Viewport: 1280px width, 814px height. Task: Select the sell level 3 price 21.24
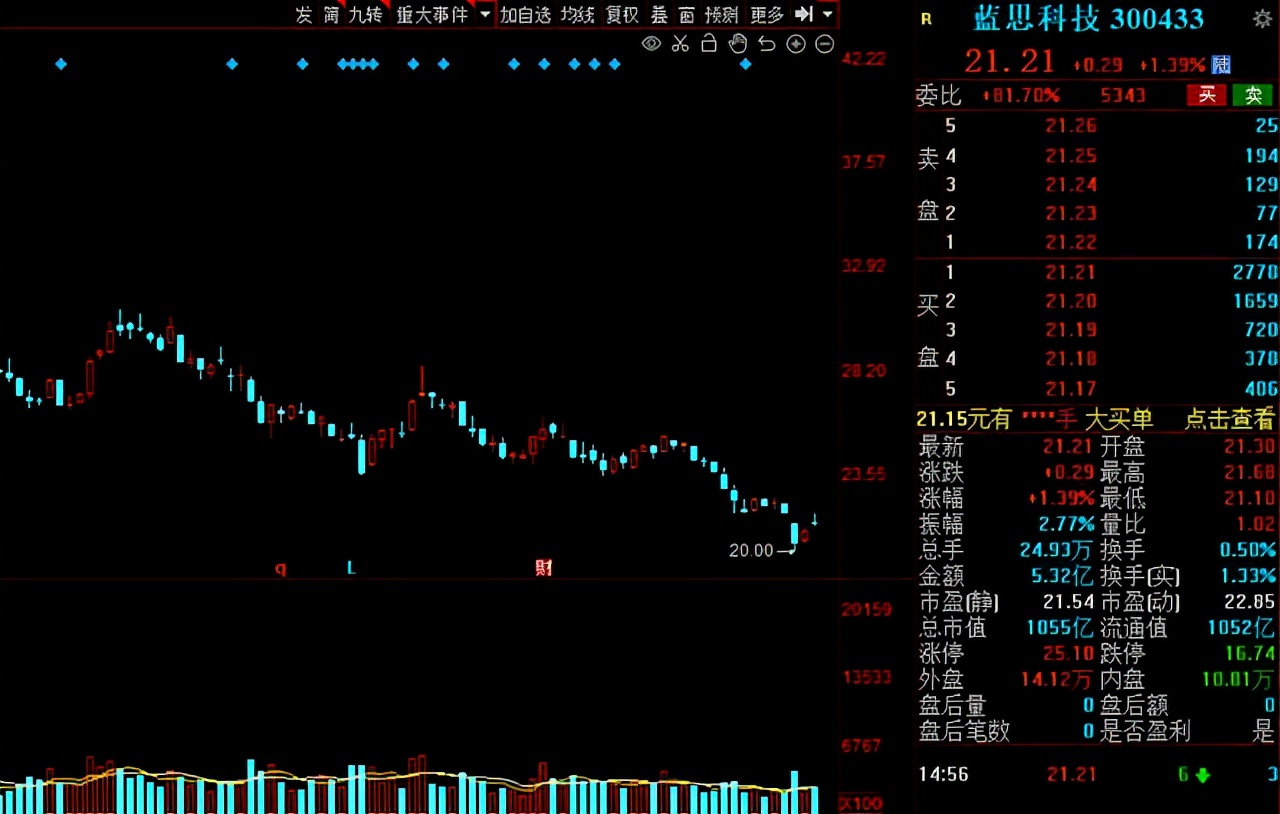pyautogui.click(x=1071, y=184)
